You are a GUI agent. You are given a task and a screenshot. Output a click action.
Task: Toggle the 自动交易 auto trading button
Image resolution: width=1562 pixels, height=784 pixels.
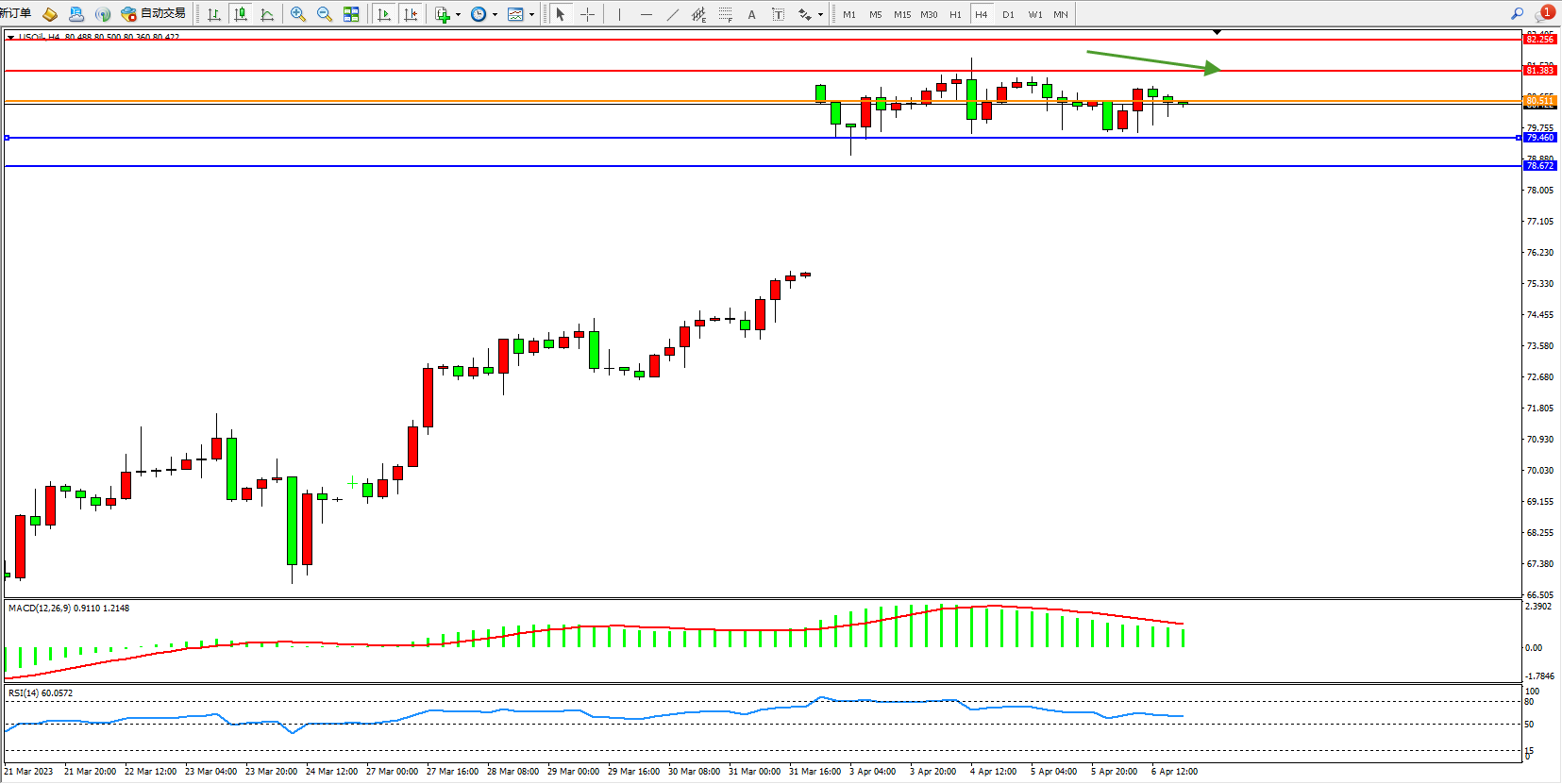(x=154, y=14)
